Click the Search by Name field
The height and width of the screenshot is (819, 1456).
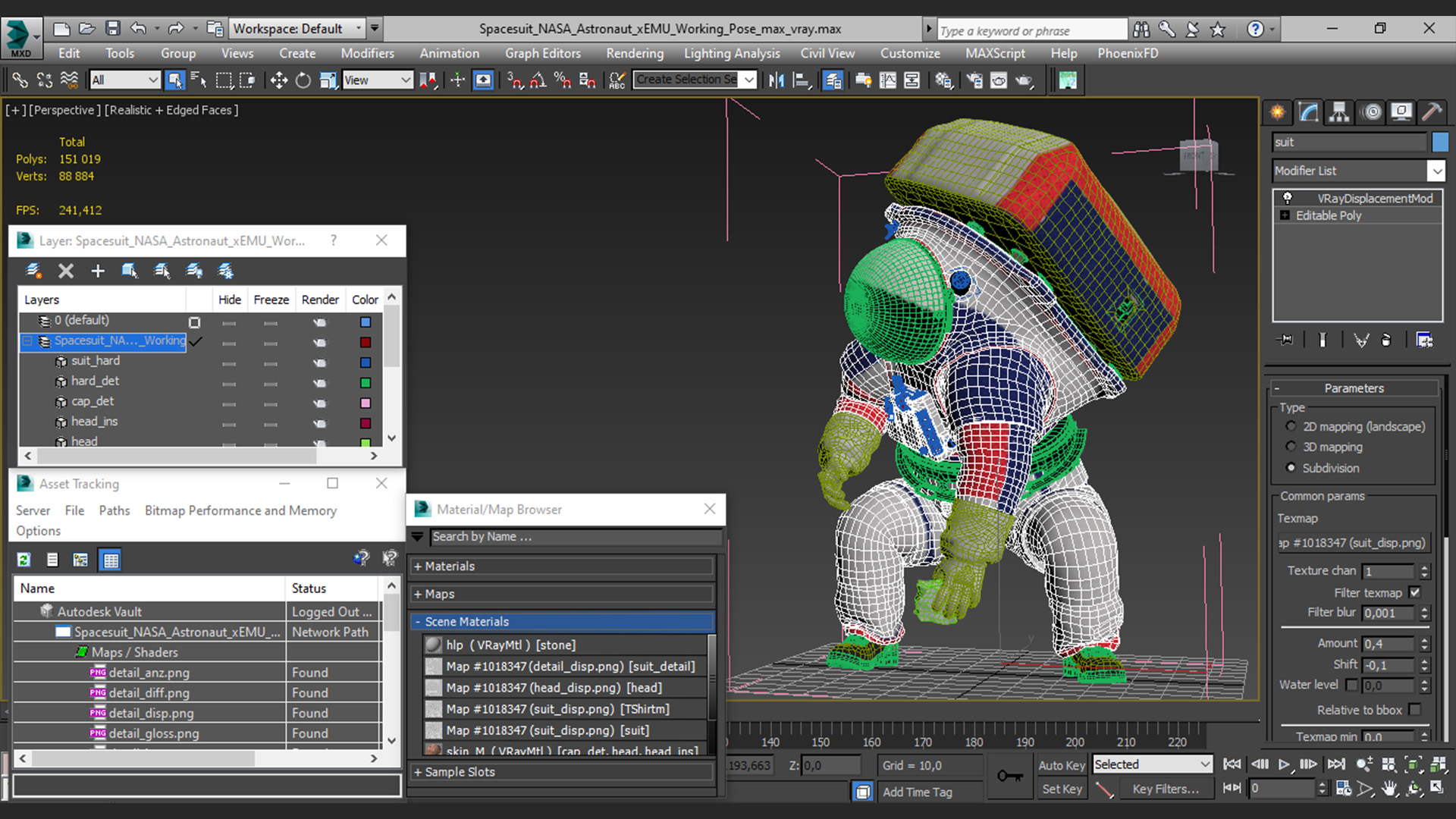(576, 537)
